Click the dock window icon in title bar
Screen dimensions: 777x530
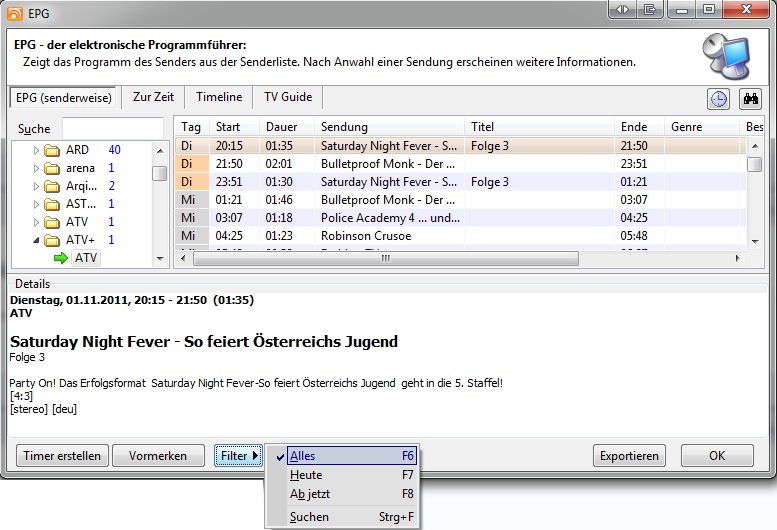650,9
